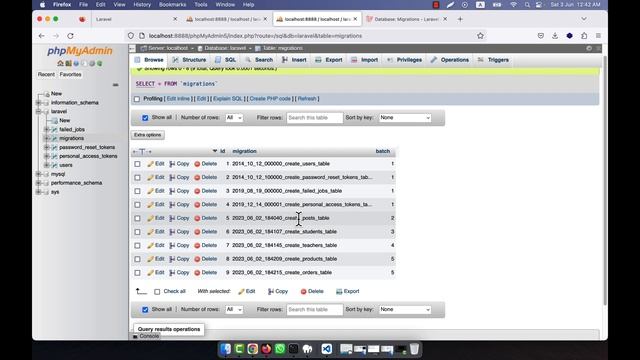Click Edit inline link
This screenshot has height=360, width=640.
tap(178, 99)
